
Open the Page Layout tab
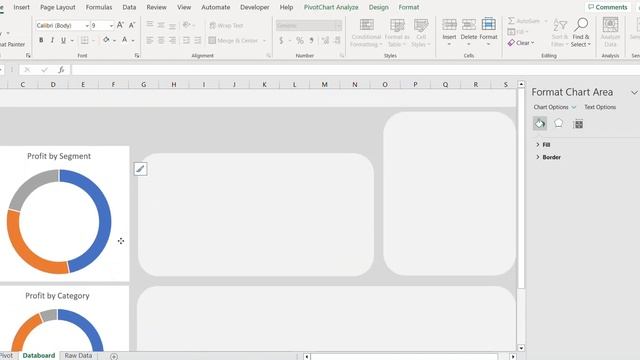coord(58,7)
